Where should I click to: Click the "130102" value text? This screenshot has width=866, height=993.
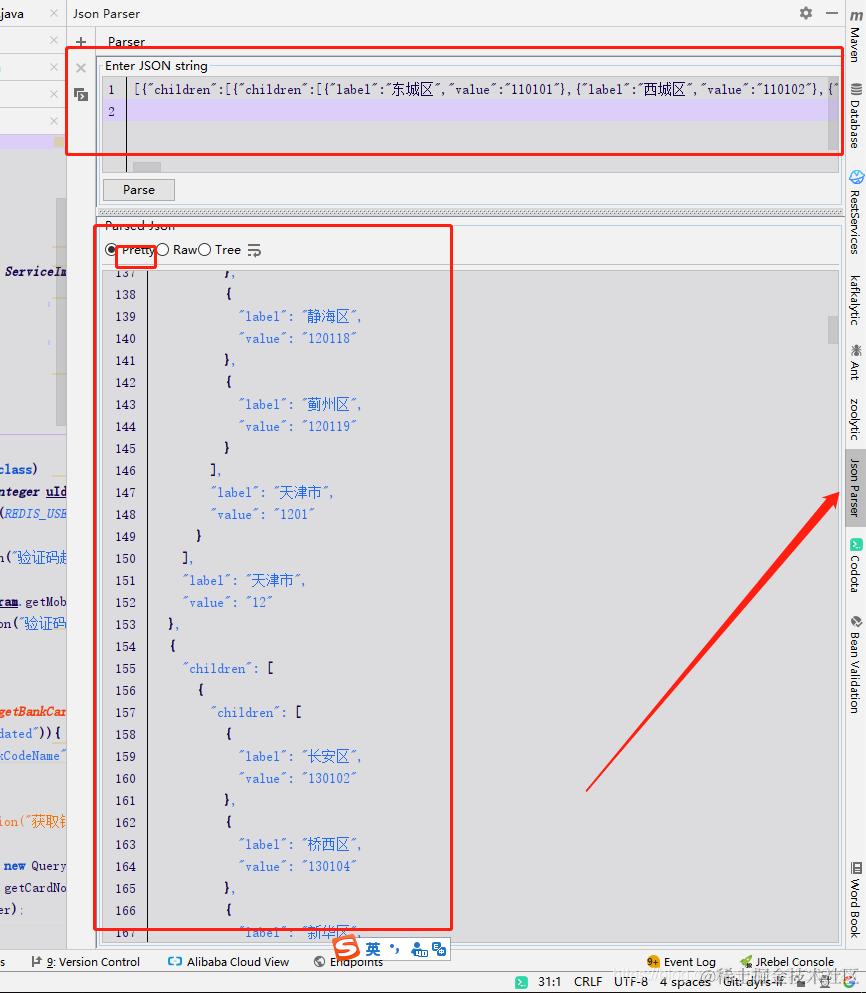pos(329,778)
